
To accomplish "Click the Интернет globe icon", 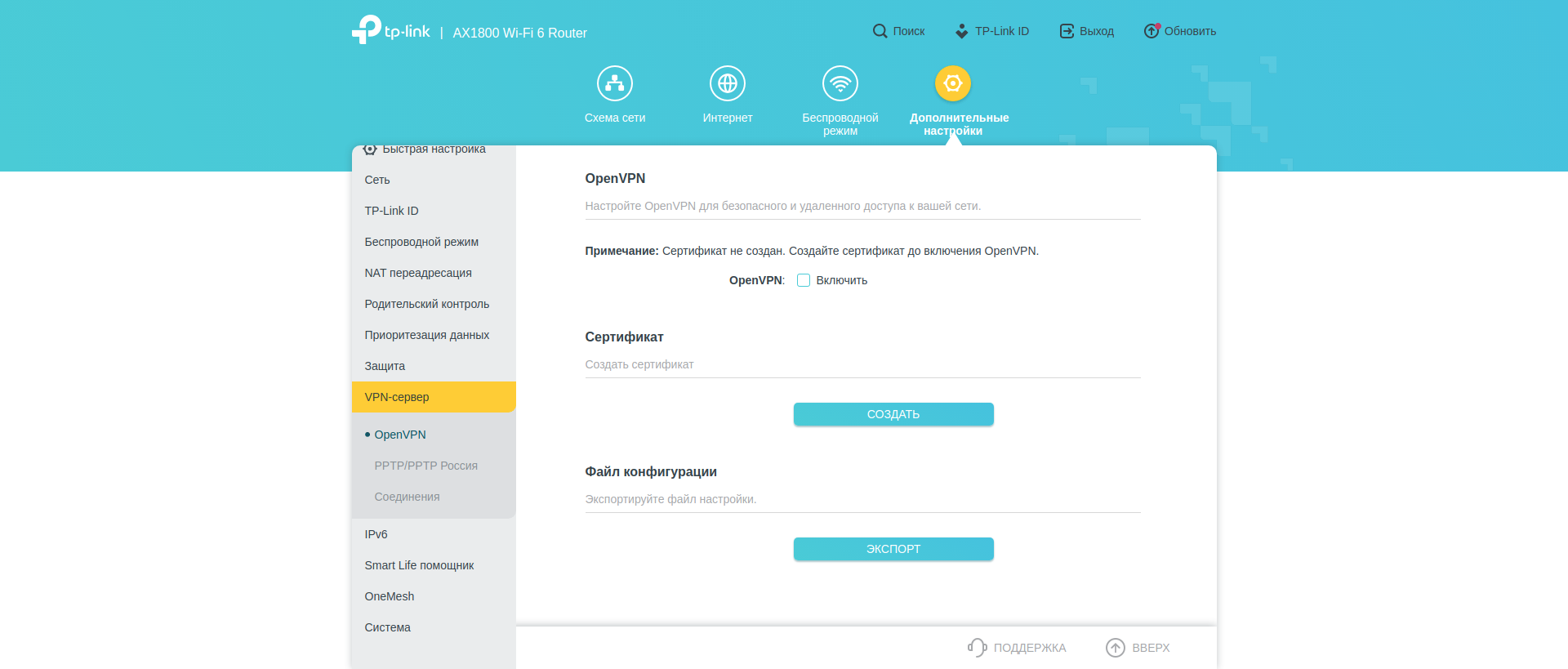I will pyautogui.click(x=727, y=83).
